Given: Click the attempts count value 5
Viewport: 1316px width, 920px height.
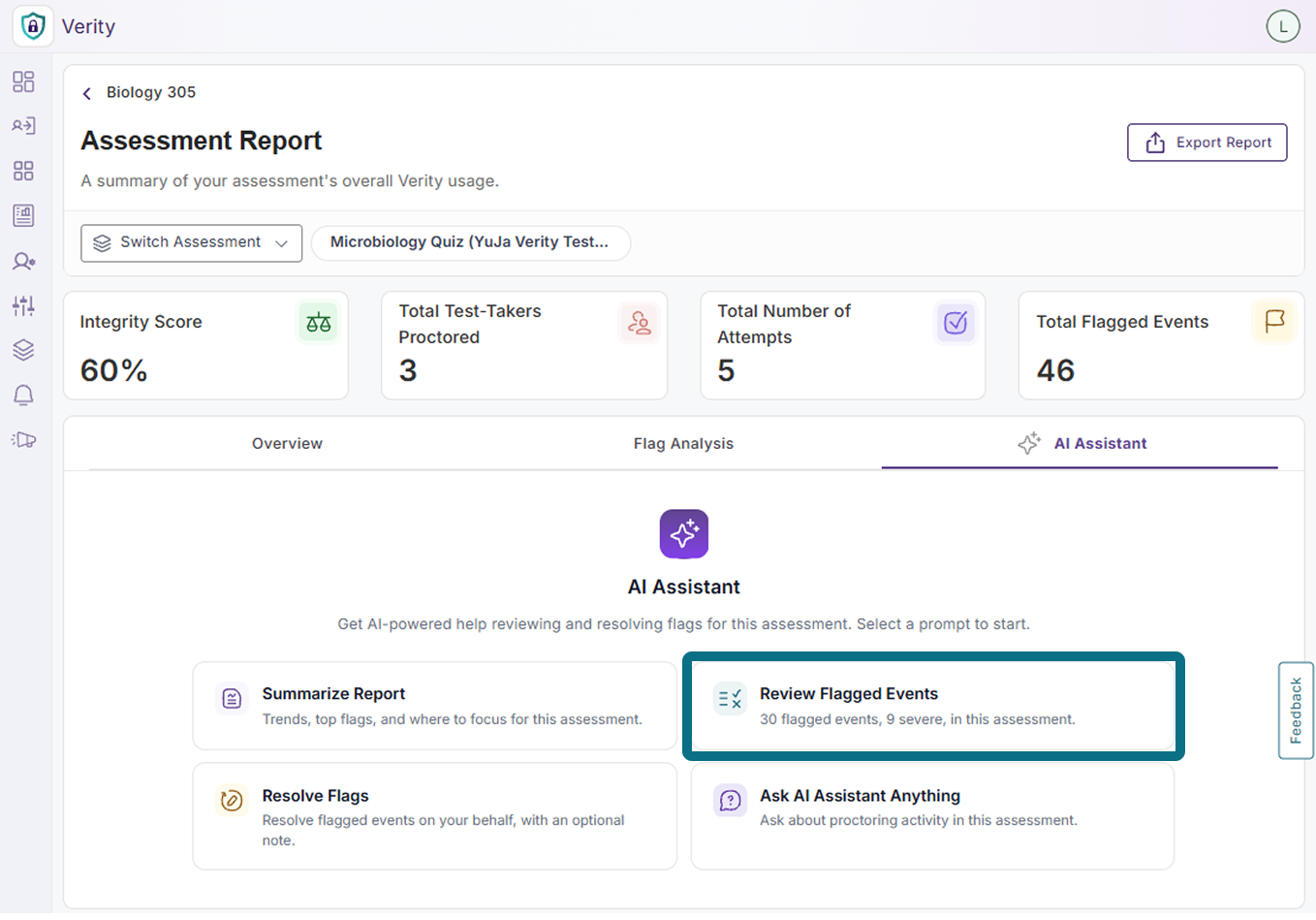Looking at the screenshot, I should (726, 370).
